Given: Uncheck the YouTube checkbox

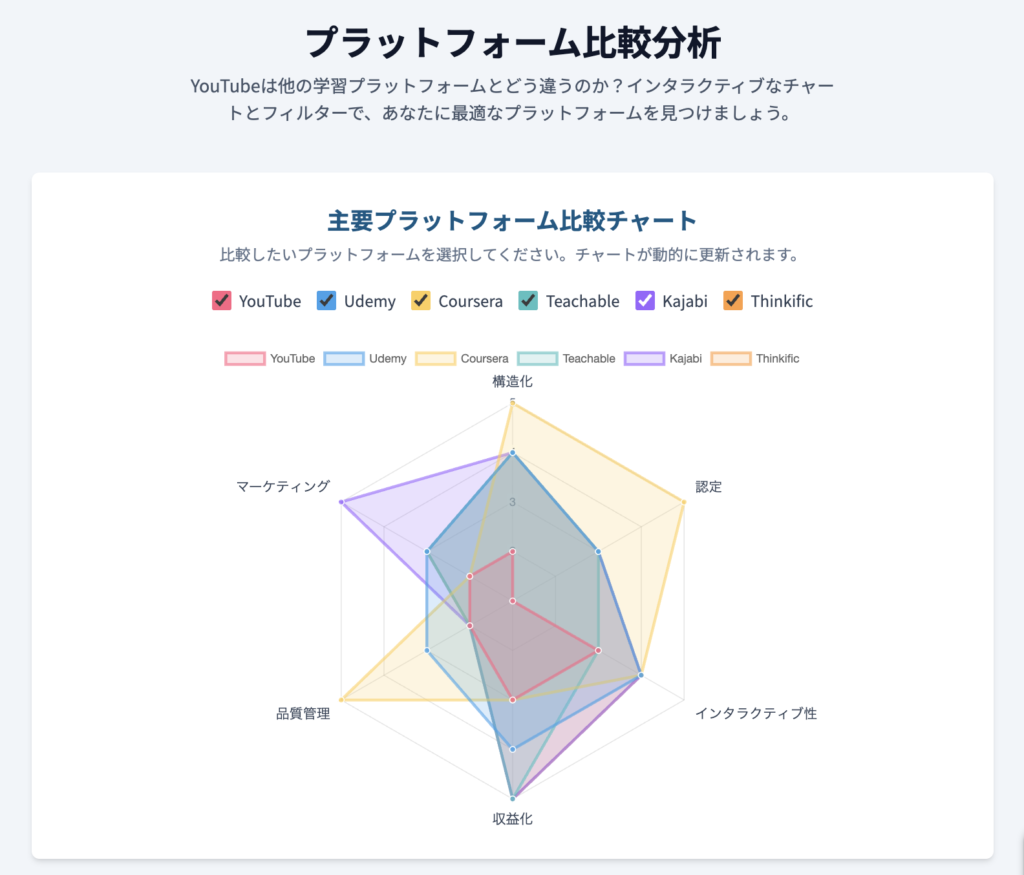Looking at the screenshot, I should pyautogui.click(x=221, y=300).
